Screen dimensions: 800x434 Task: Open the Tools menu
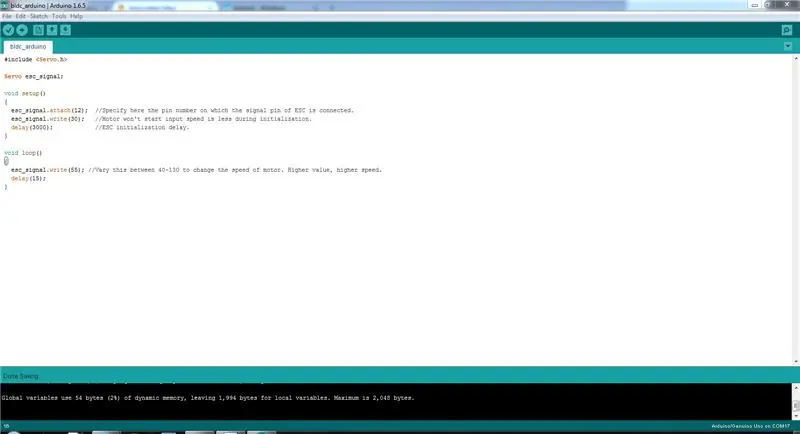coord(59,16)
